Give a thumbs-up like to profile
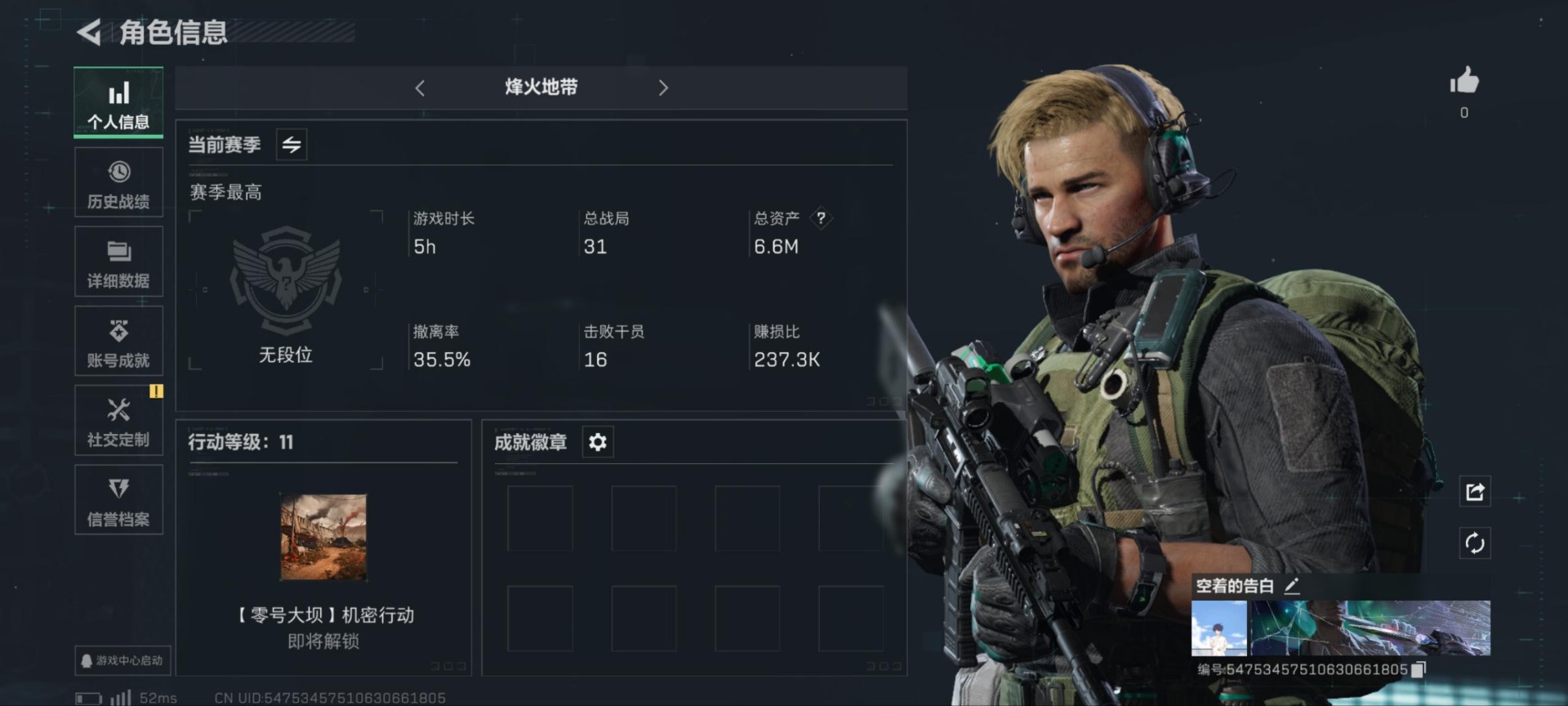This screenshot has height=706, width=1568. click(1464, 81)
